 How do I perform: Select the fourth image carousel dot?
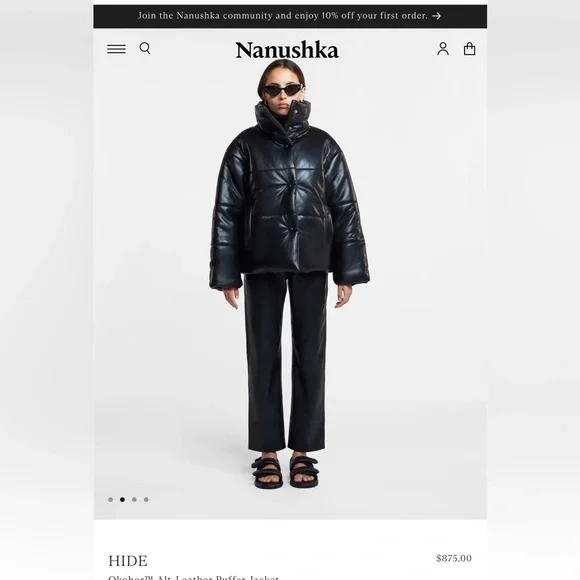click(146, 499)
